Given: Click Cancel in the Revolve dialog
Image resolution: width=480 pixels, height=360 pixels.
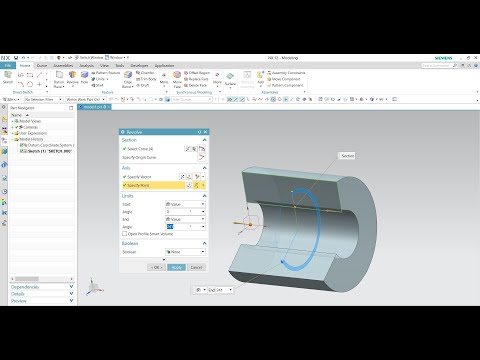Looking at the screenshot, I should 196,267.
